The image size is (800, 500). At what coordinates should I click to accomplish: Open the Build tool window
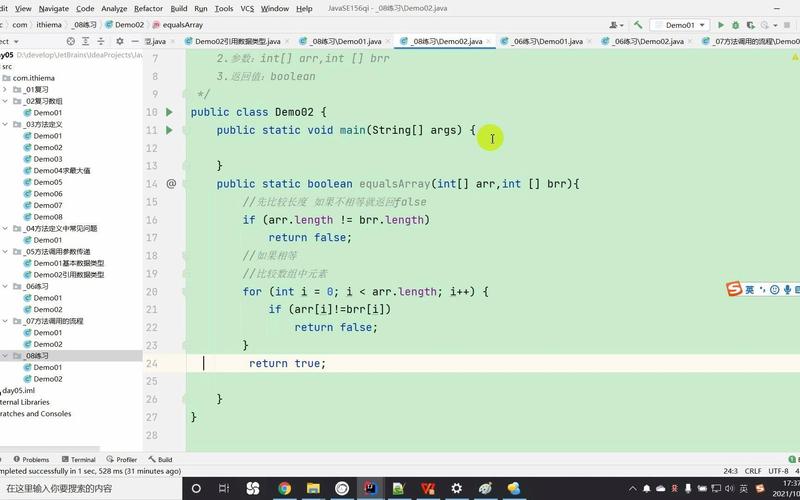click(160, 459)
